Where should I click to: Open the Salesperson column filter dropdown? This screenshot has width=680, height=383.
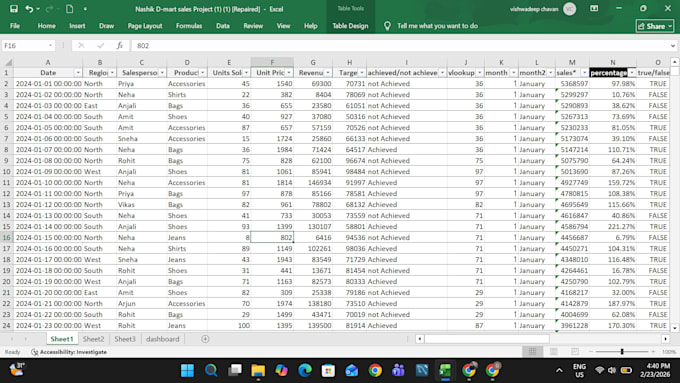(162, 72)
